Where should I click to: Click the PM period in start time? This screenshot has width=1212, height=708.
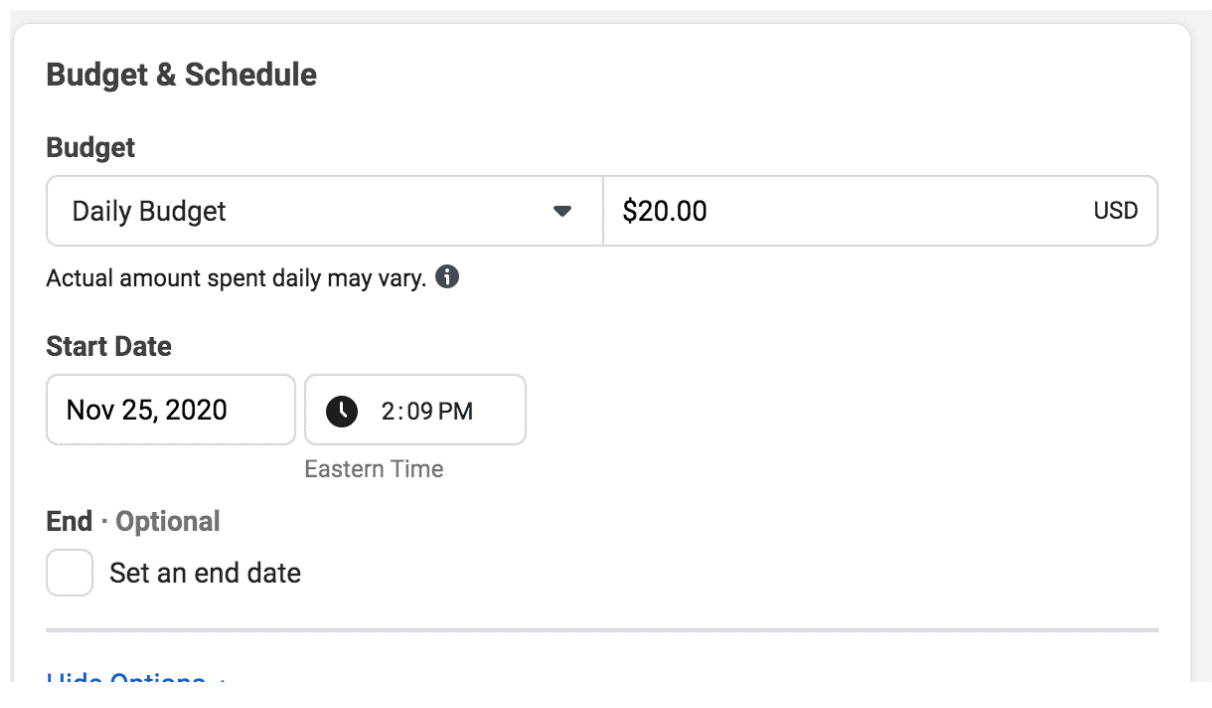coord(455,411)
